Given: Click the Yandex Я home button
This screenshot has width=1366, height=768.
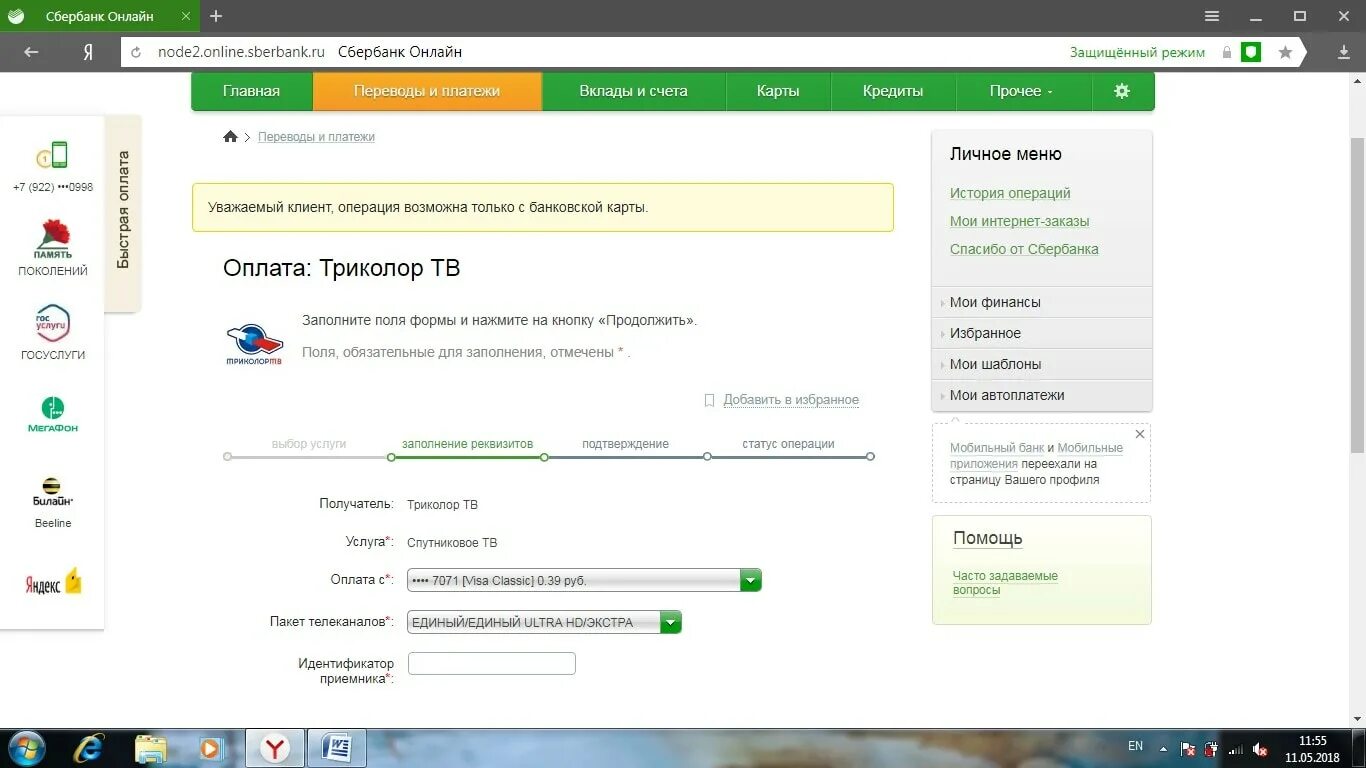Looking at the screenshot, I should point(88,52).
